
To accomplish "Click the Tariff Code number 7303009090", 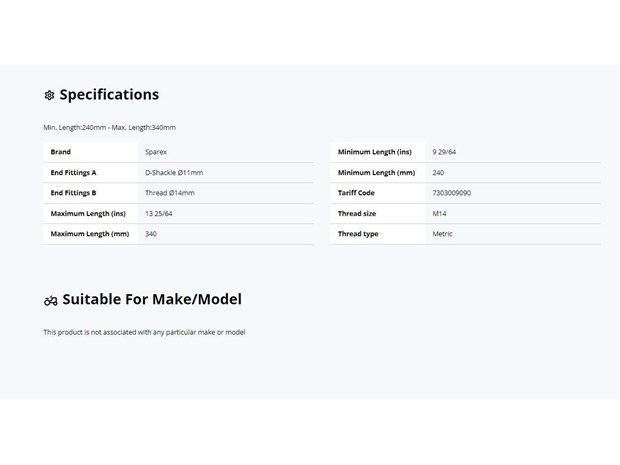I will pyautogui.click(x=452, y=193).
